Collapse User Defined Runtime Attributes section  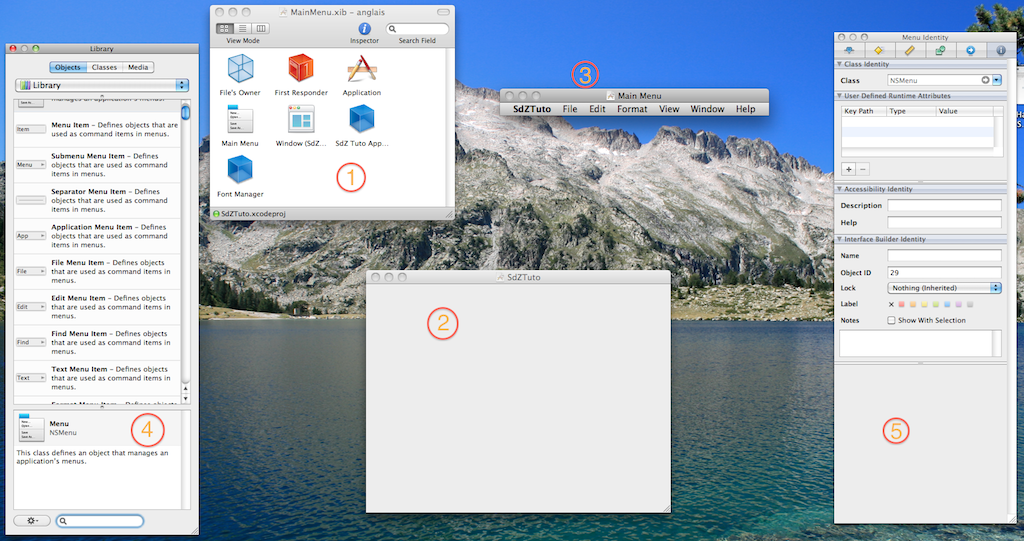click(x=840, y=95)
